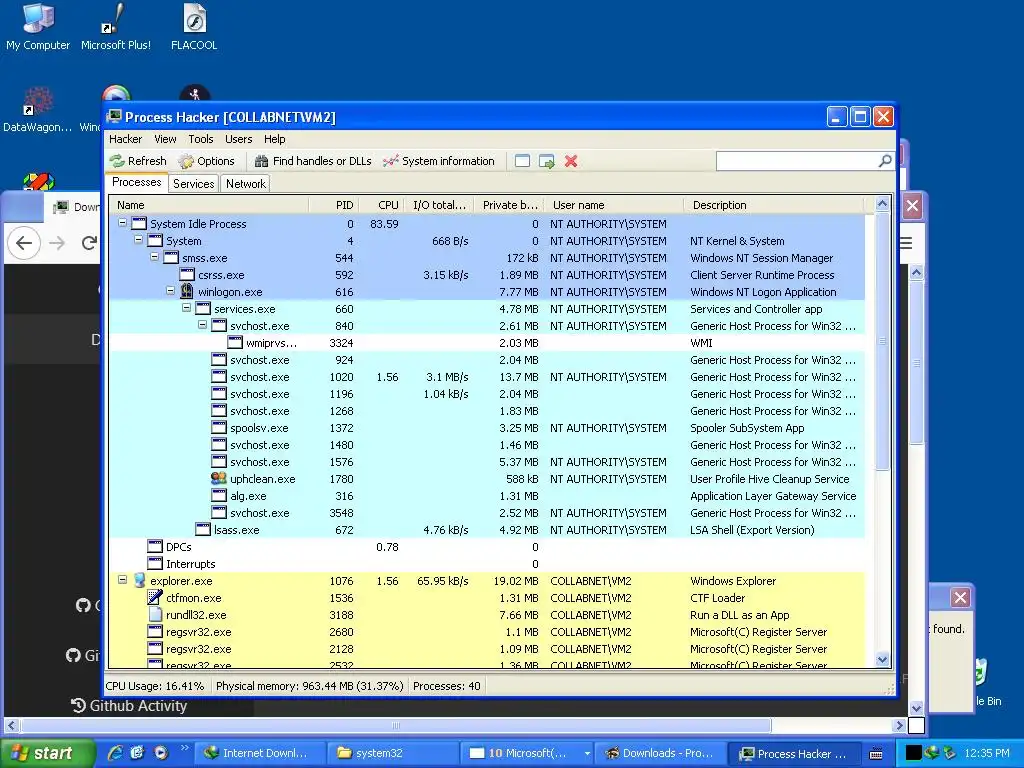Click the Back arrow in the browser window

24,244
